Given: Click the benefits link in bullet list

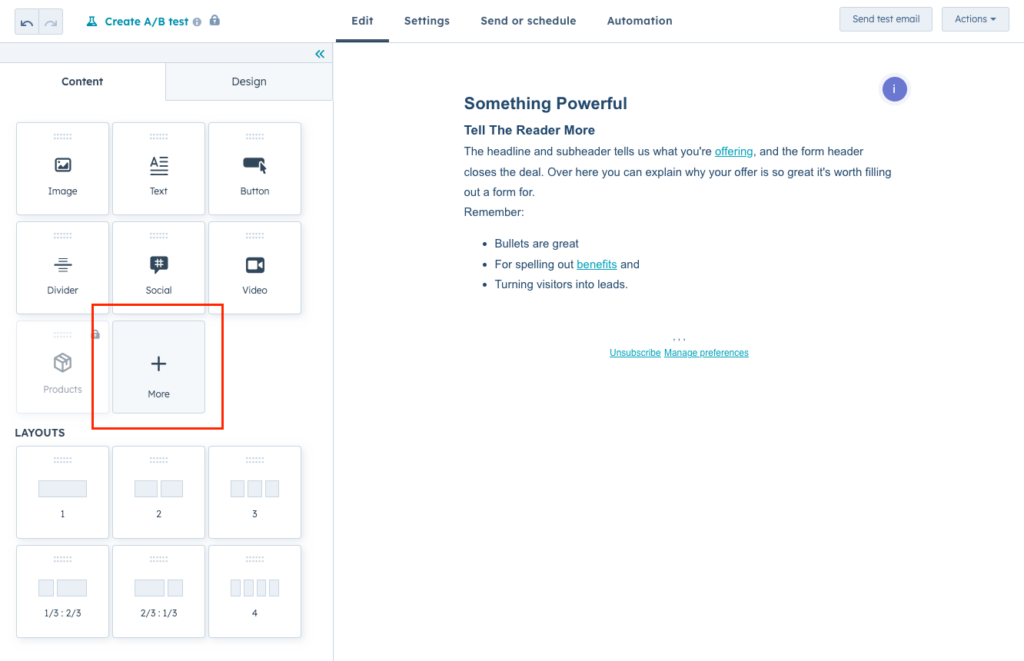Looking at the screenshot, I should click(x=596, y=265).
